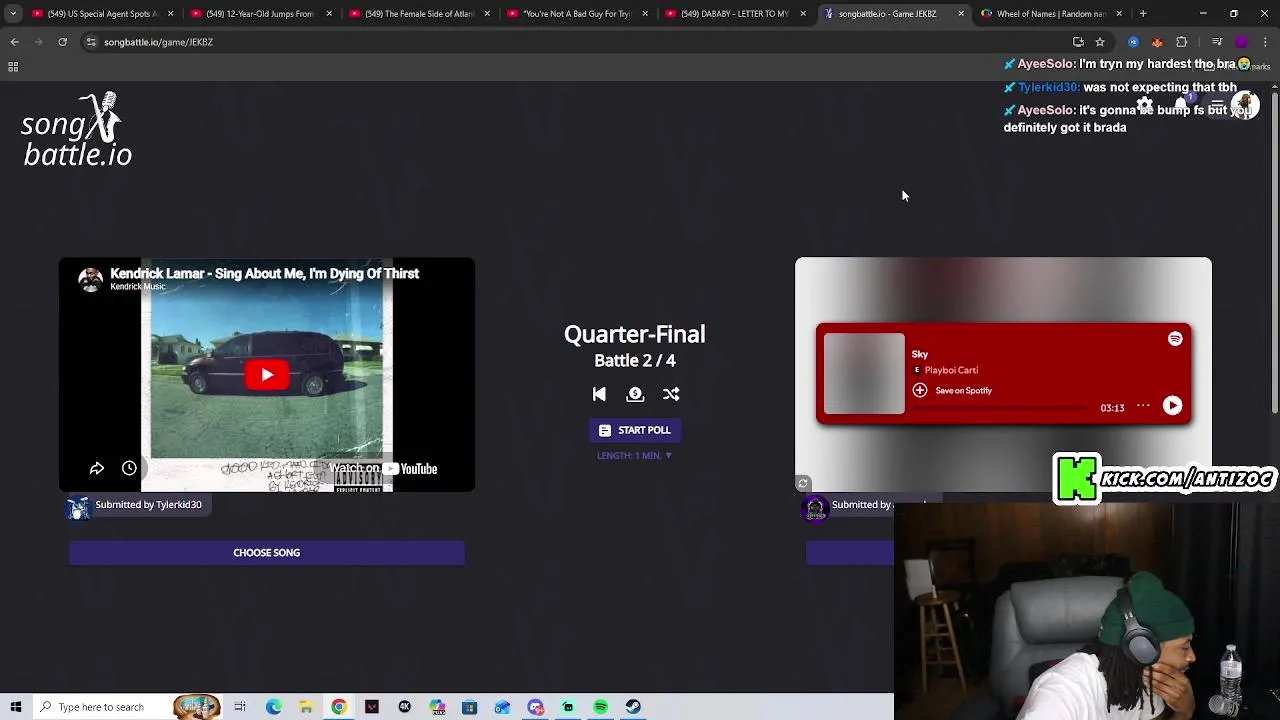The height and width of the screenshot is (720, 1280).
Task: Click the Save on Spotify plus icon
Action: [x=920, y=390]
